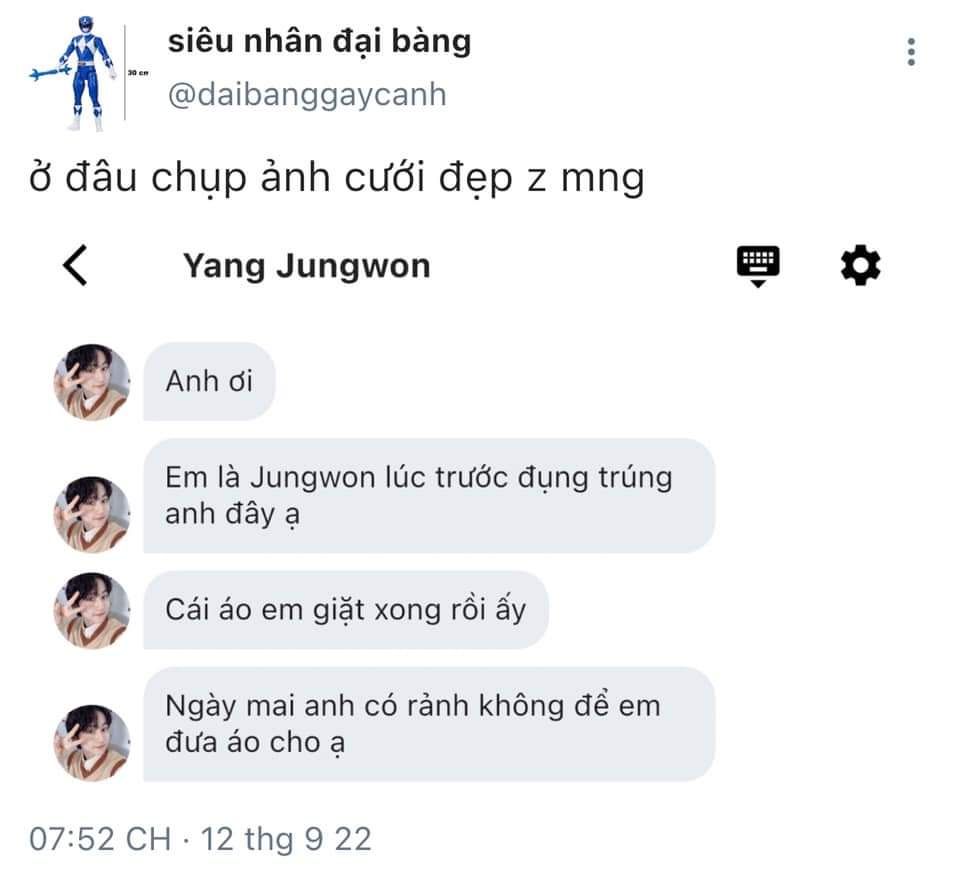Screen dimensions: 960x870
Task: Click avatar beside the đụng trúng message
Action: click(92, 514)
